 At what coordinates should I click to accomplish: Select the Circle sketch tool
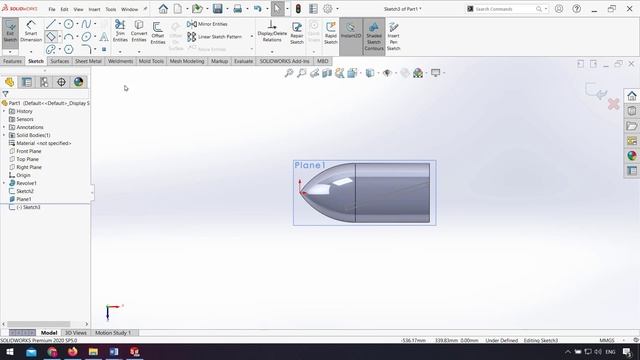coord(69,24)
